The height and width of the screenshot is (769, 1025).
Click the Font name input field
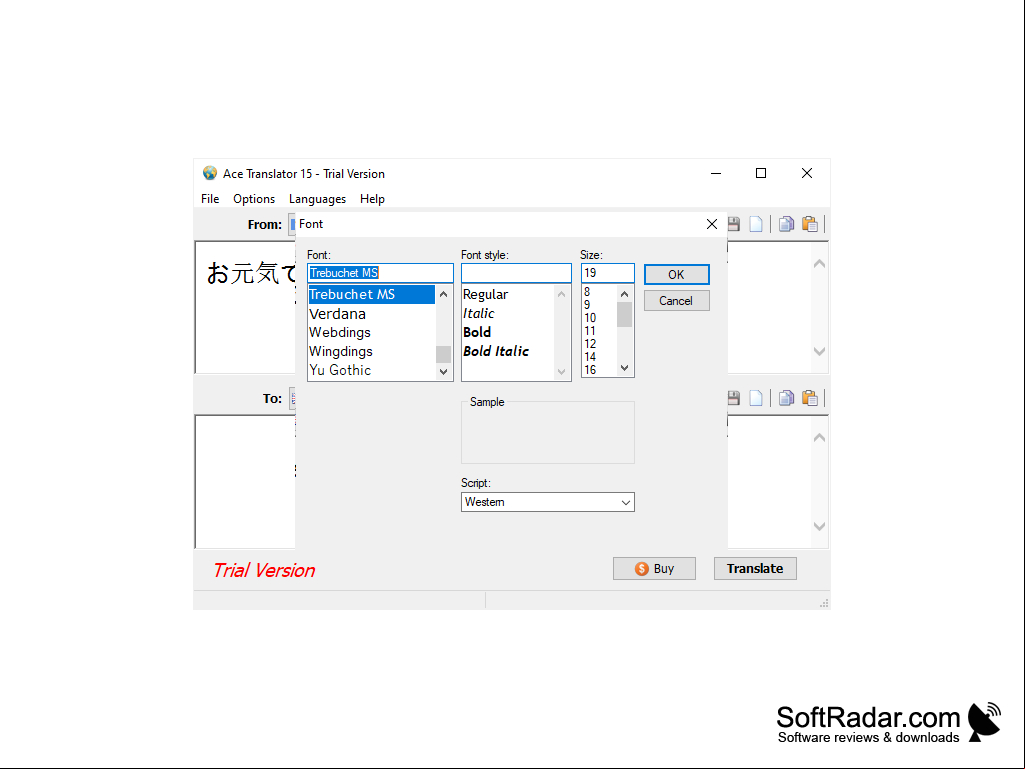pyautogui.click(x=380, y=273)
